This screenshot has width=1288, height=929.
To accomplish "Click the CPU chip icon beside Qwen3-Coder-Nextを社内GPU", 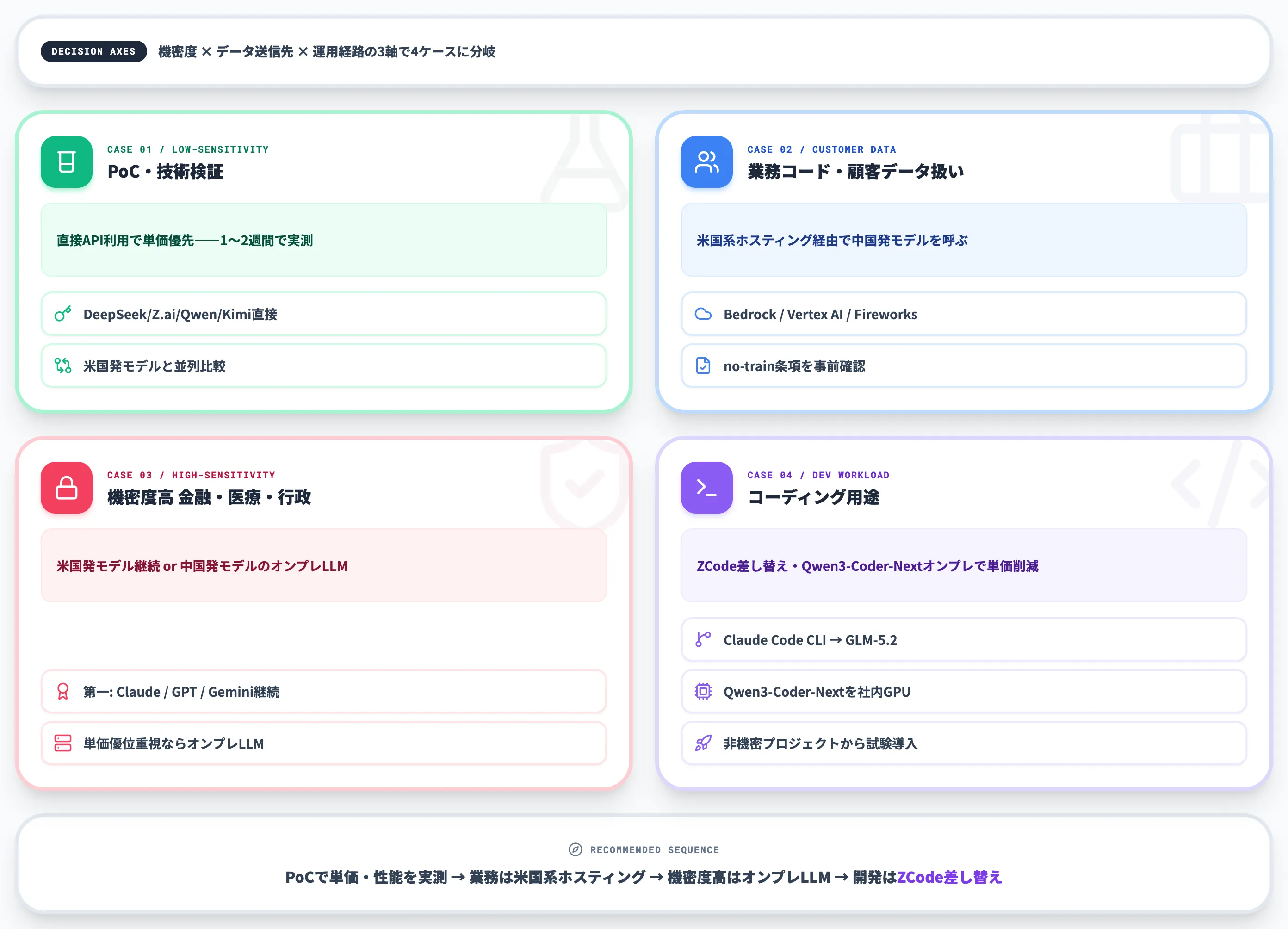I will pyautogui.click(x=703, y=692).
